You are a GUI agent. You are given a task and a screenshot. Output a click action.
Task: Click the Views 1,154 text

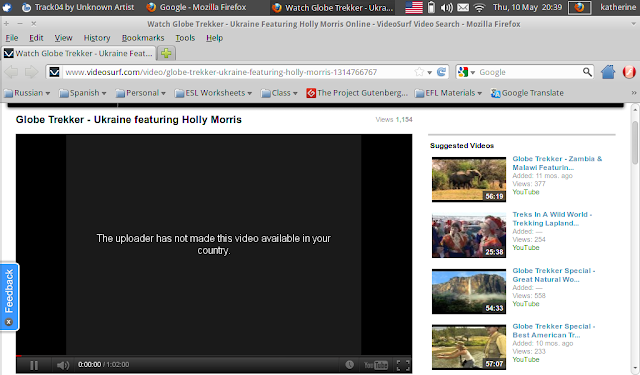[394, 120]
